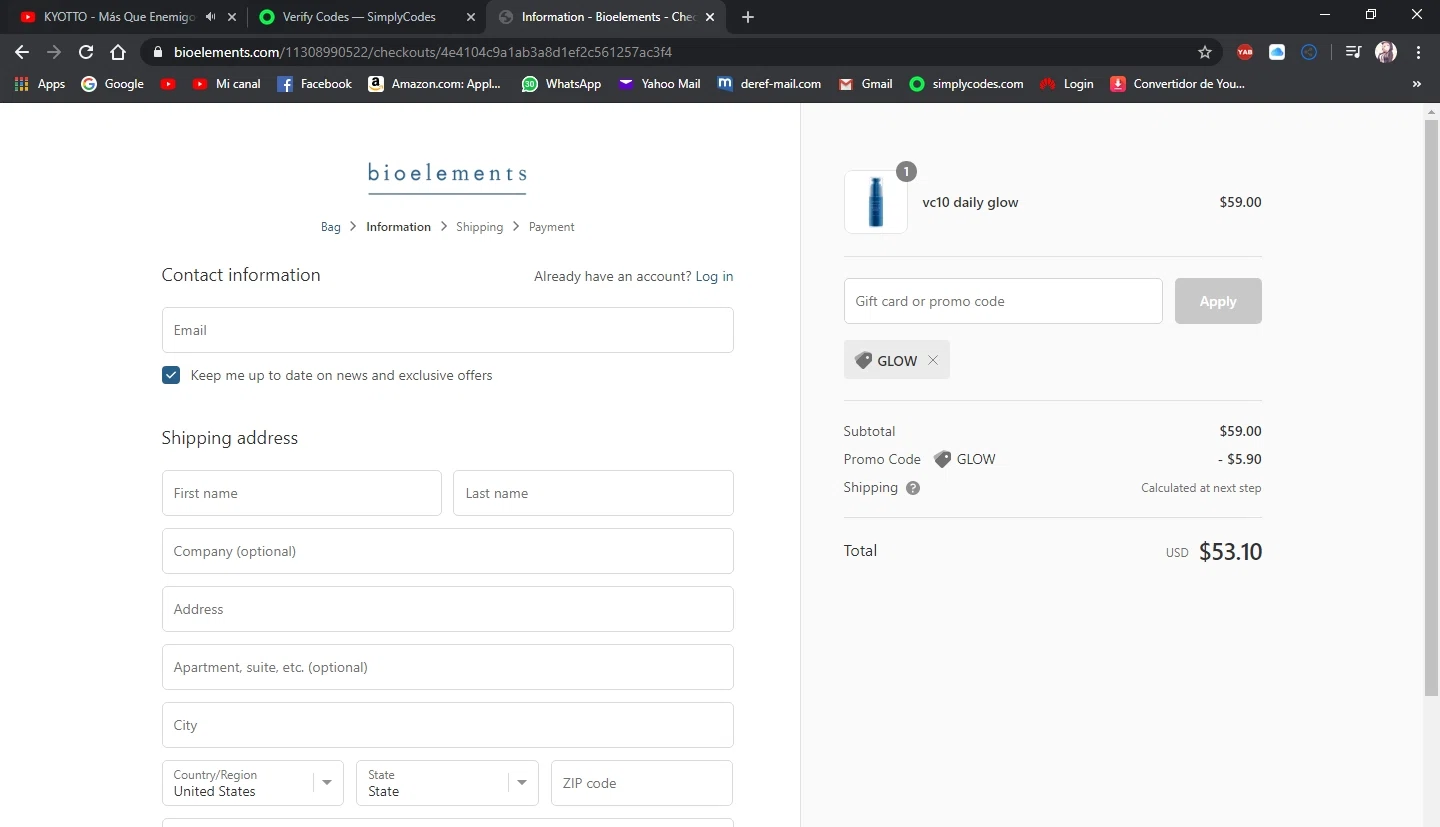The width and height of the screenshot is (1440, 827).
Task: Click the $53.10 total amount
Action: click(x=1230, y=552)
